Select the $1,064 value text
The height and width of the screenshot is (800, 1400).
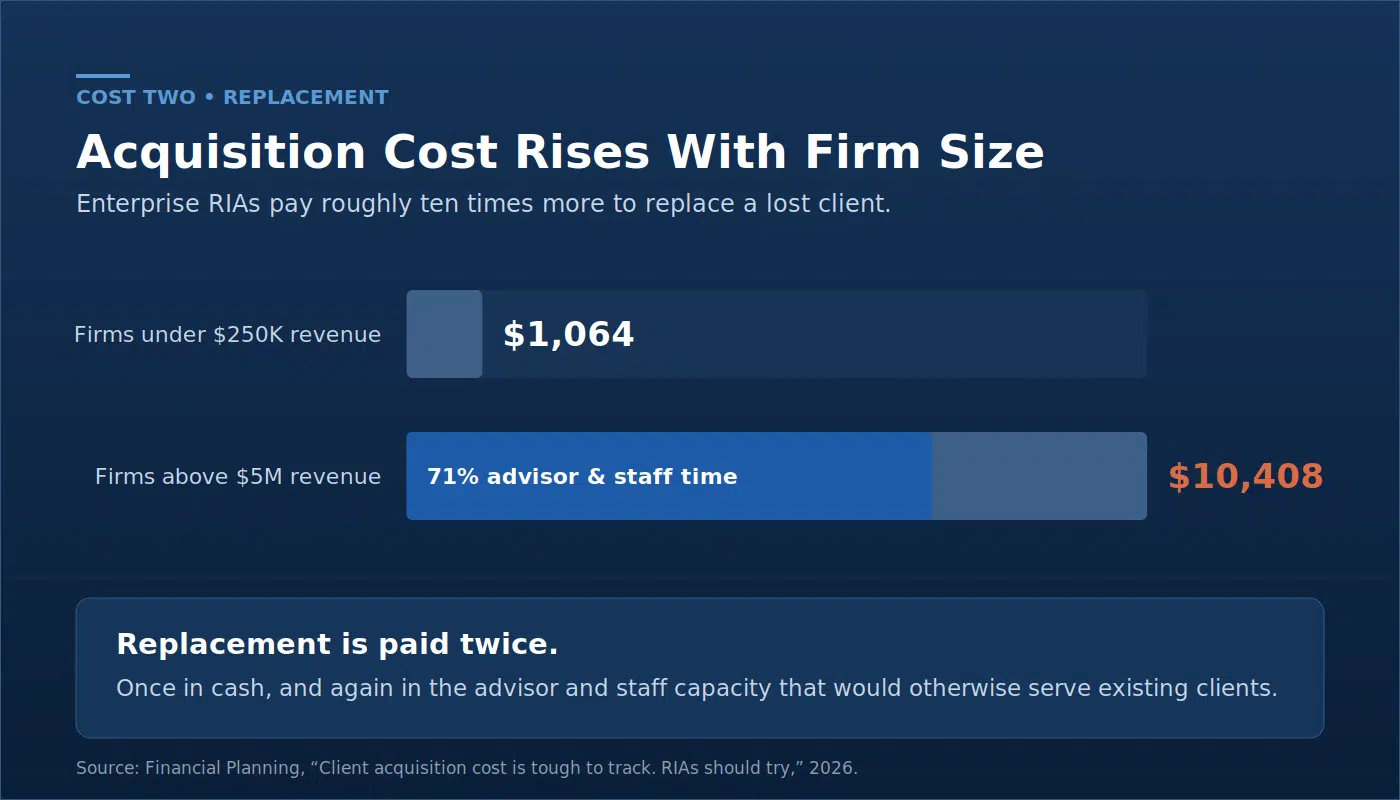pos(568,334)
